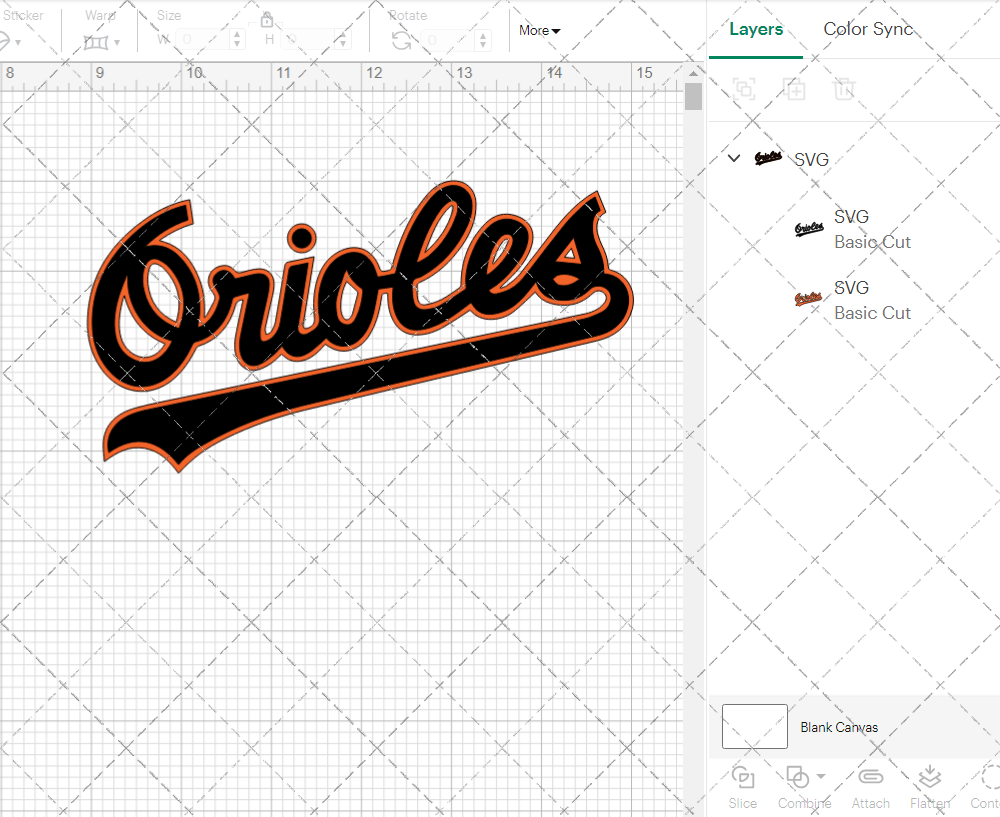
Task: Click the Flatten icon
Action: click(x=929, y=777)
